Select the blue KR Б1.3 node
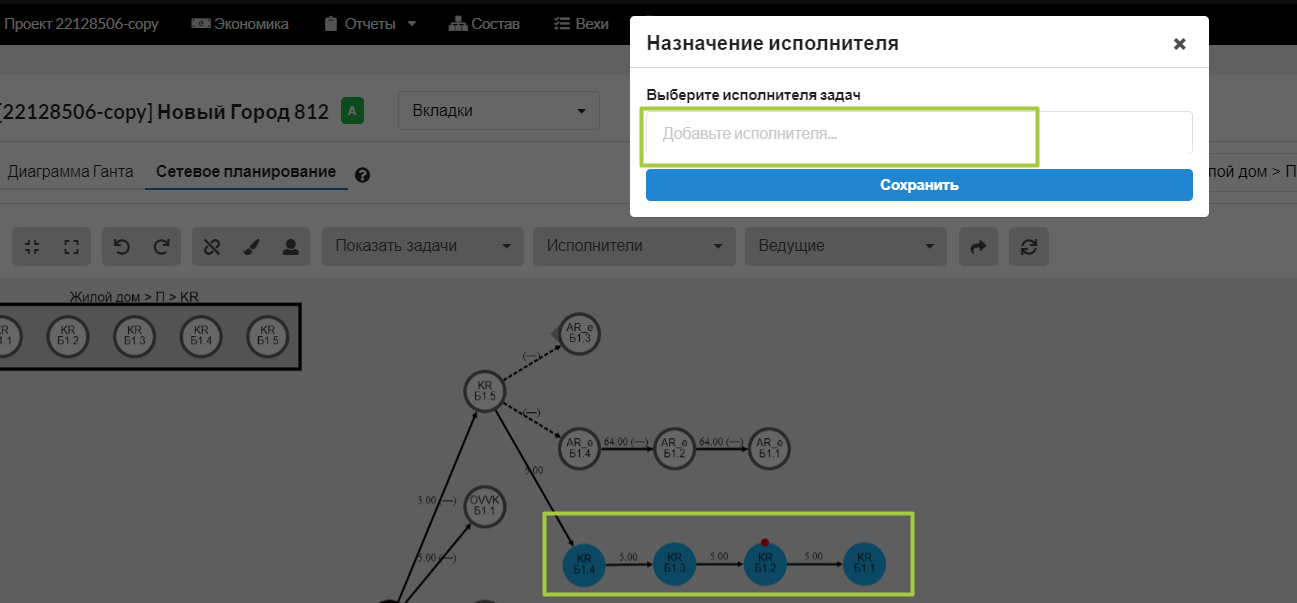The width and height of the screenshot is (1297, 603). [675, 564]
